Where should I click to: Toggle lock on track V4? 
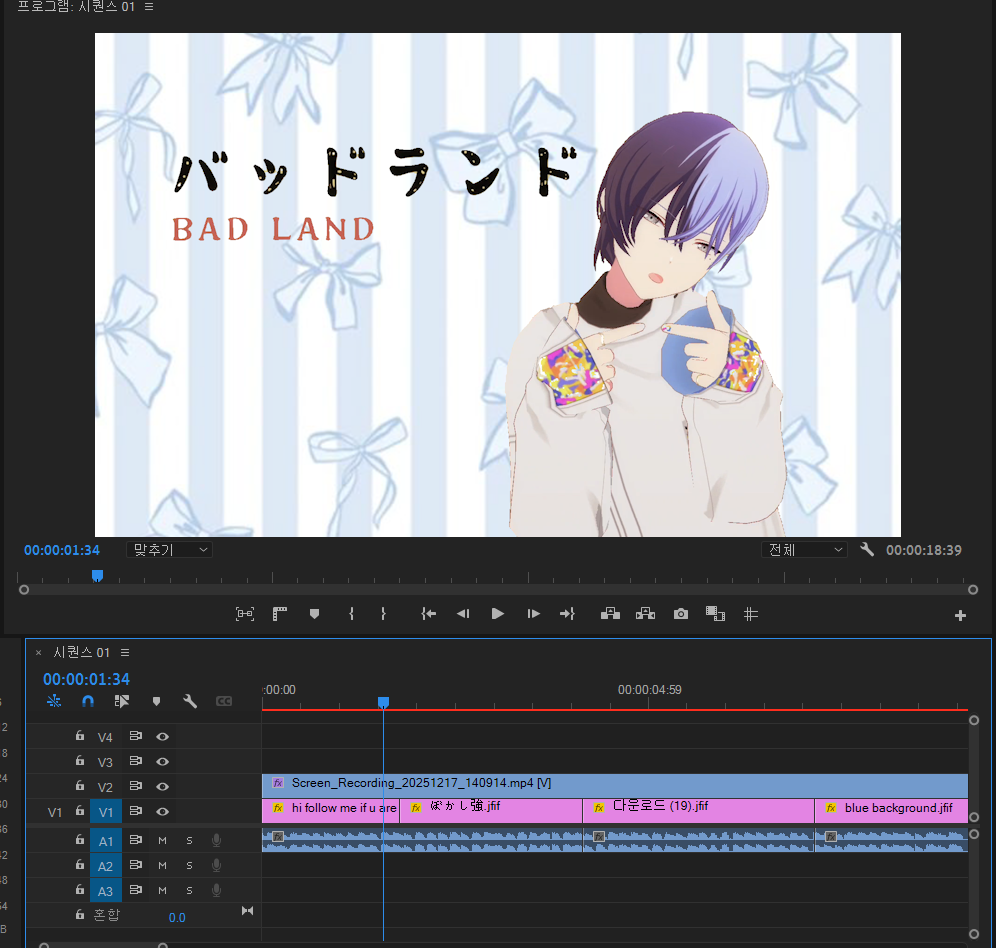point(80,736)
